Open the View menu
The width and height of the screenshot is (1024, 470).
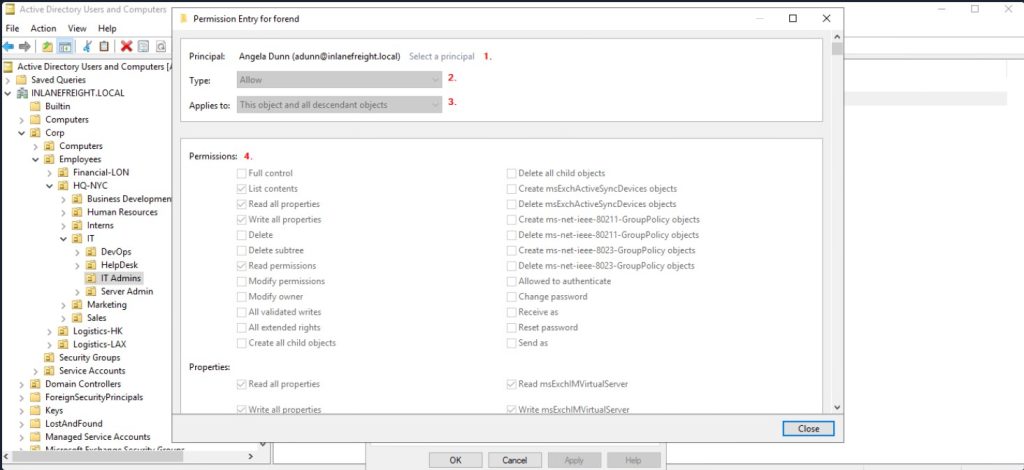[x=77, y=28]
